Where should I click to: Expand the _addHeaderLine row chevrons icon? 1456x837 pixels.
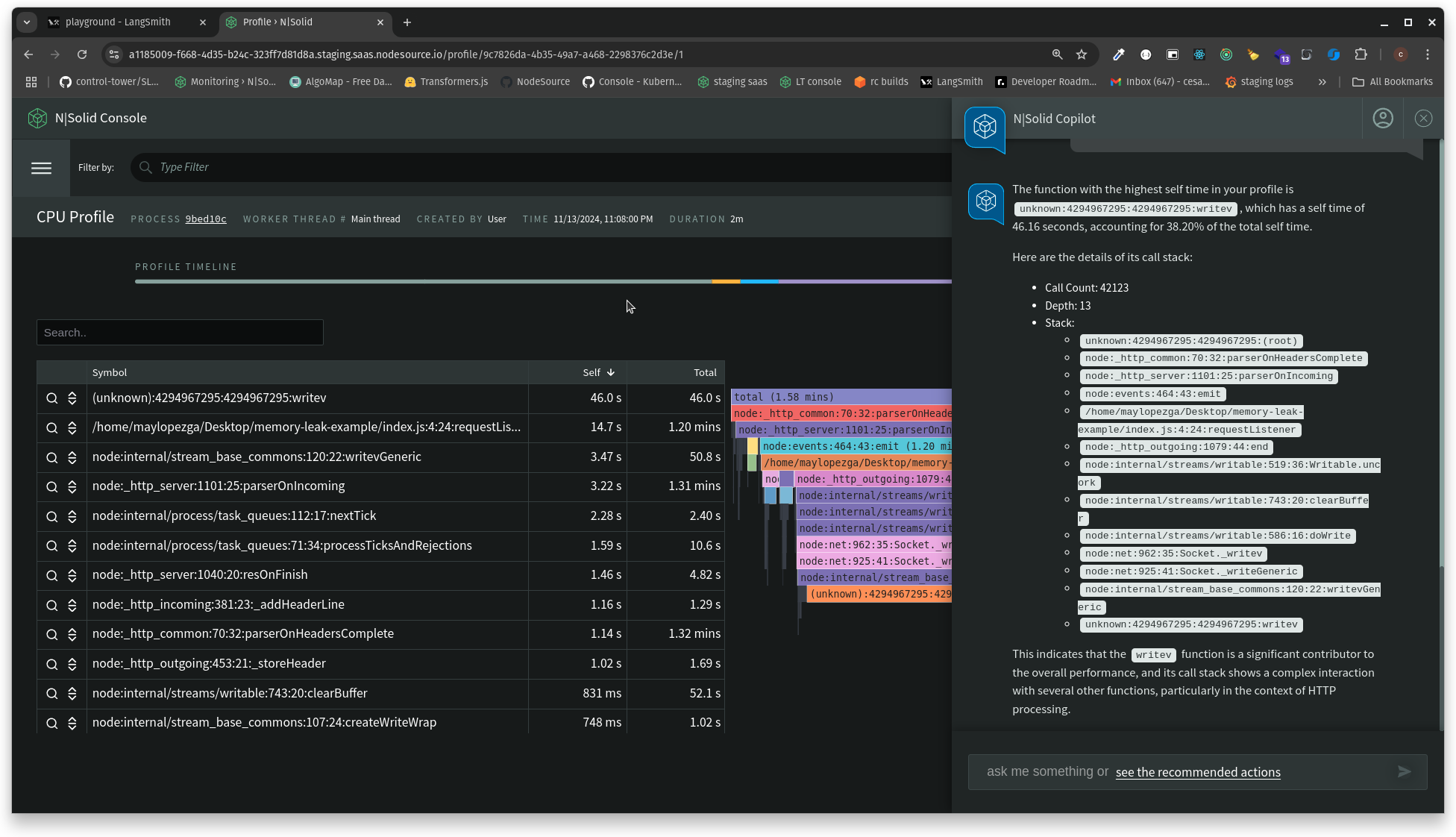[72, 605]
